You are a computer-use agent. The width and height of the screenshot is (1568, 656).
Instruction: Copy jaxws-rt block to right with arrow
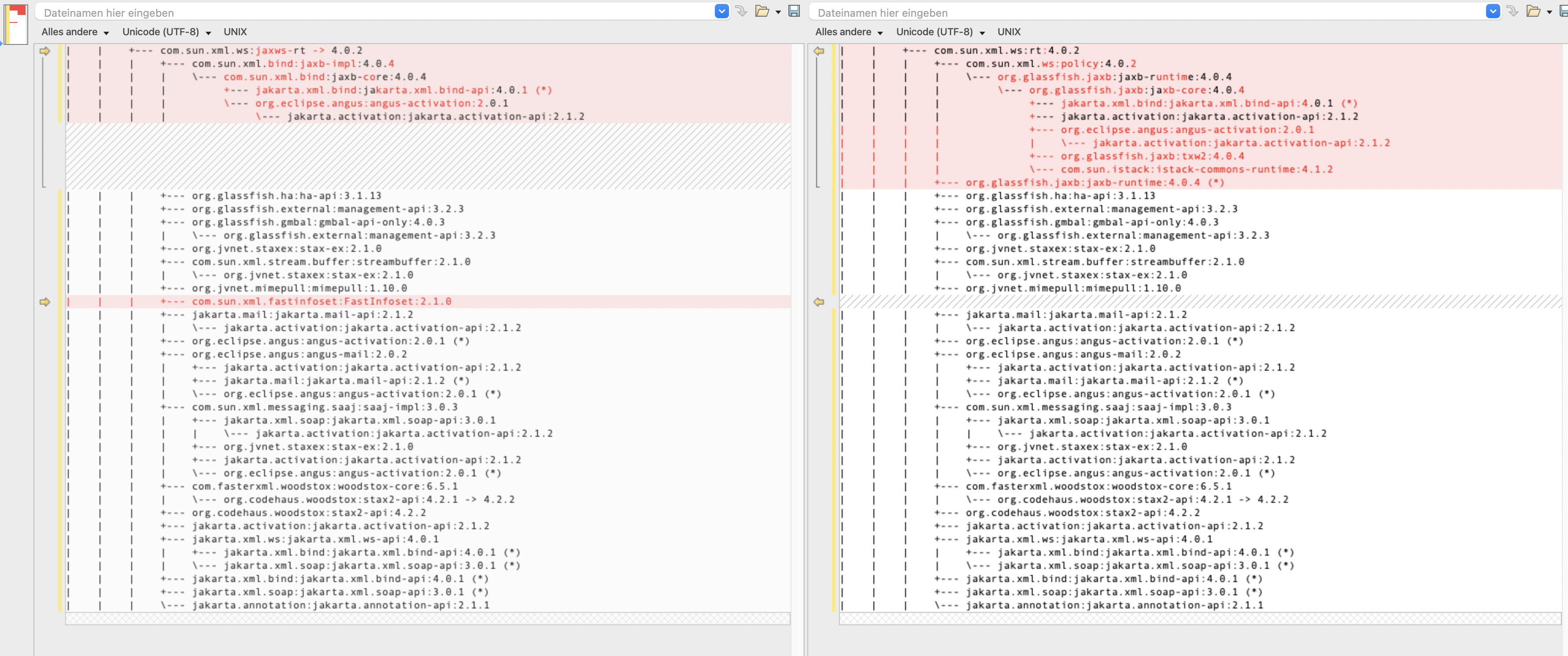[x=44, y=51]
